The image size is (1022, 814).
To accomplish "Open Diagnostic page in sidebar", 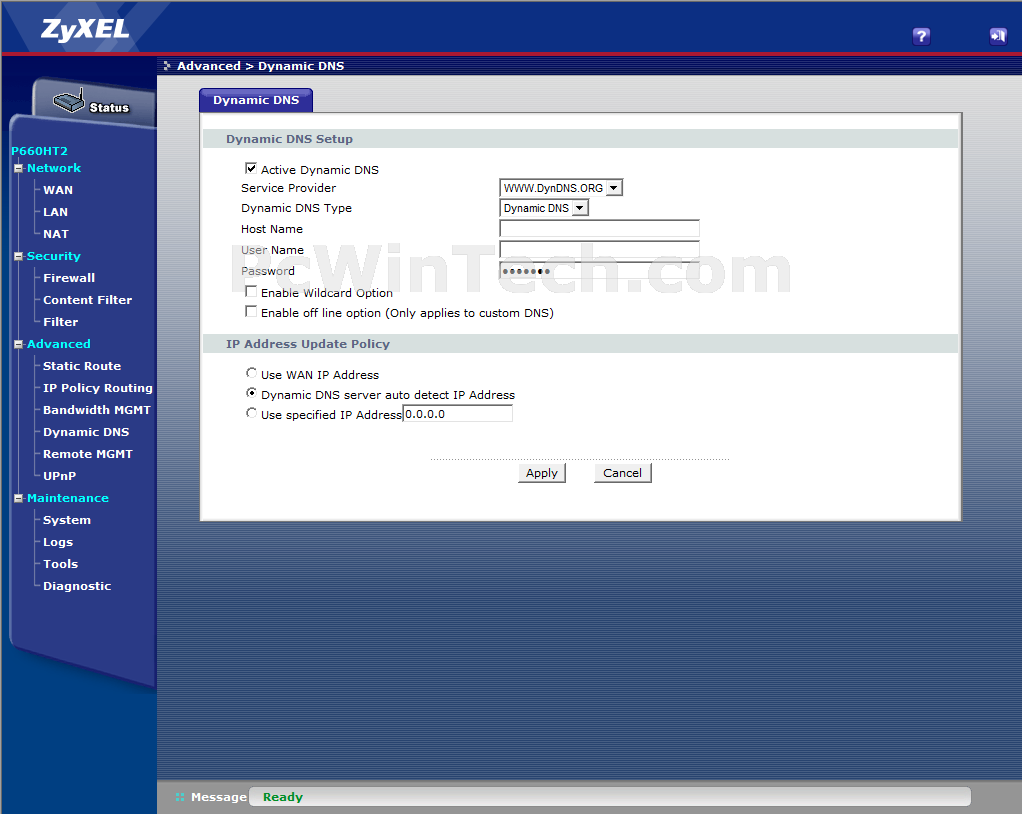I will point(77,586).
